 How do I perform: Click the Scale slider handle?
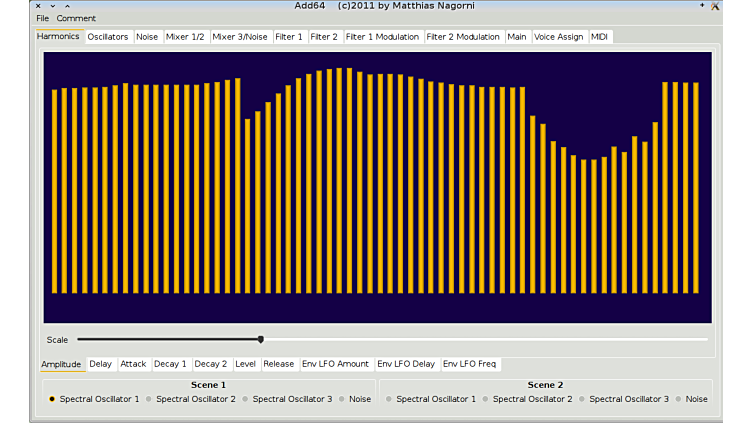261,340
